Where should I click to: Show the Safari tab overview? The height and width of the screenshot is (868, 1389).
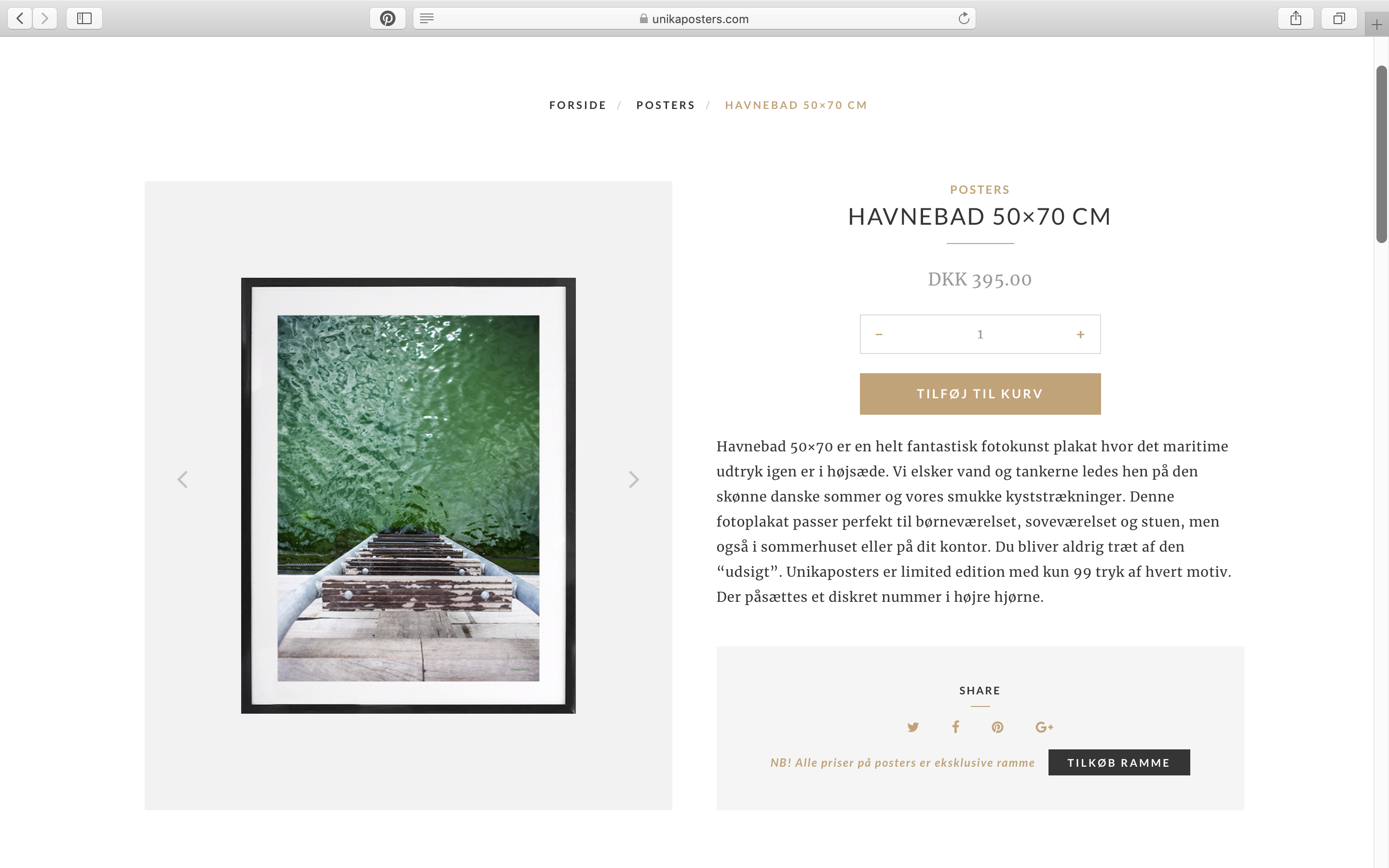(1338, 18)
